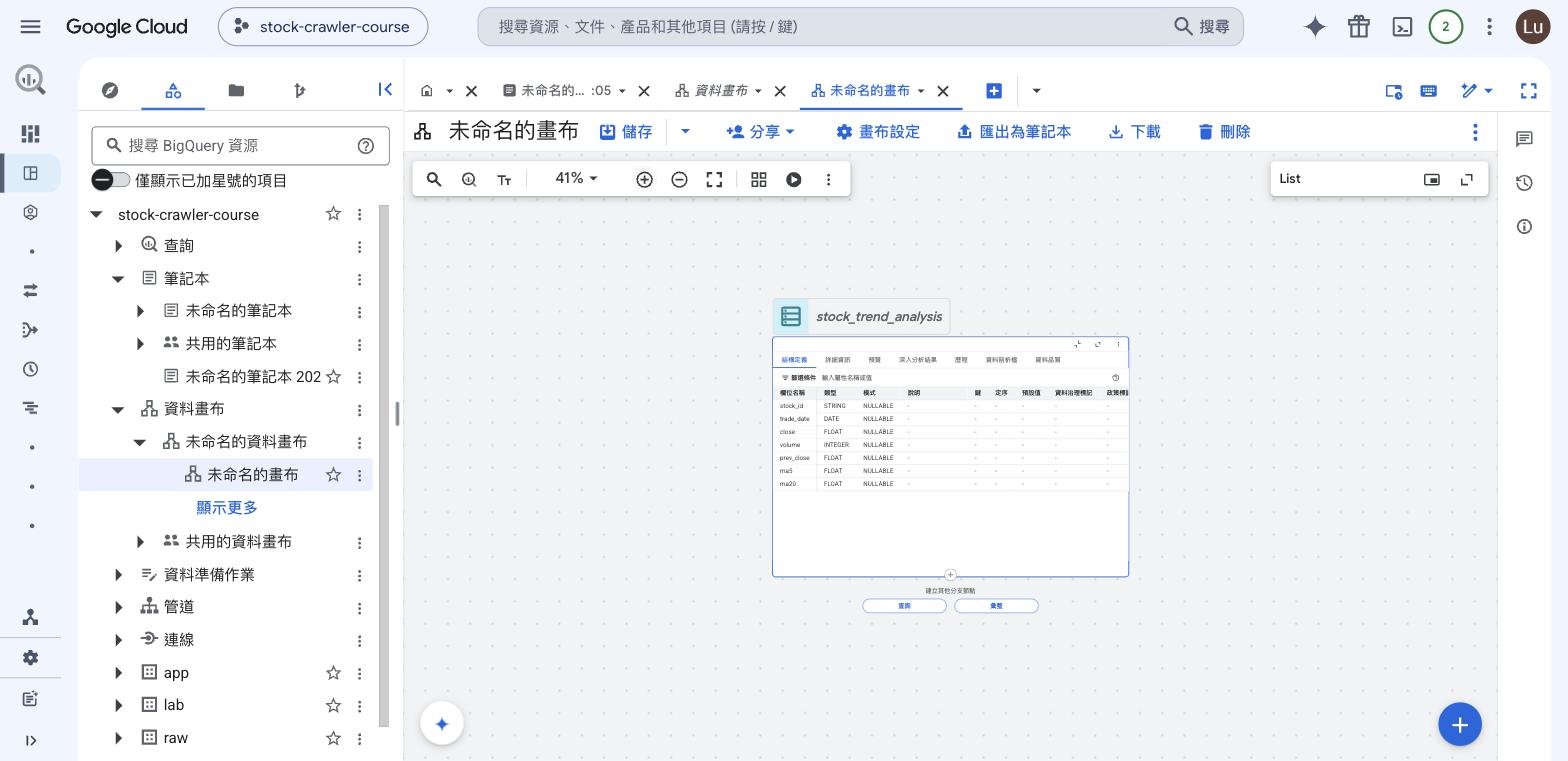Open the 分享 dropdown
Viewport: 1568px width, 761px height.
click(761, 131)
